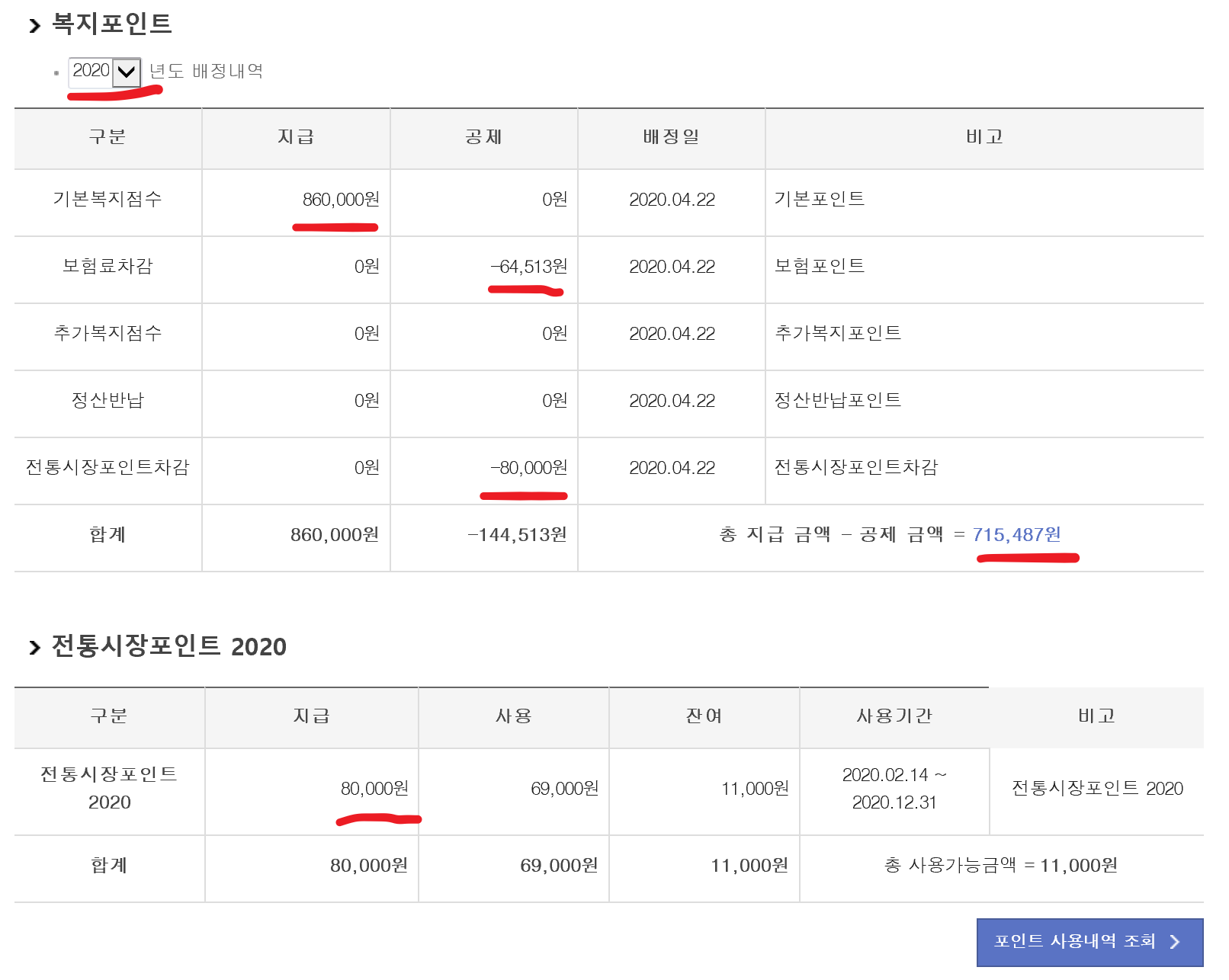
Task: Click the 2020.04.22 date in 정산반납 row
Action: [672, 401]
